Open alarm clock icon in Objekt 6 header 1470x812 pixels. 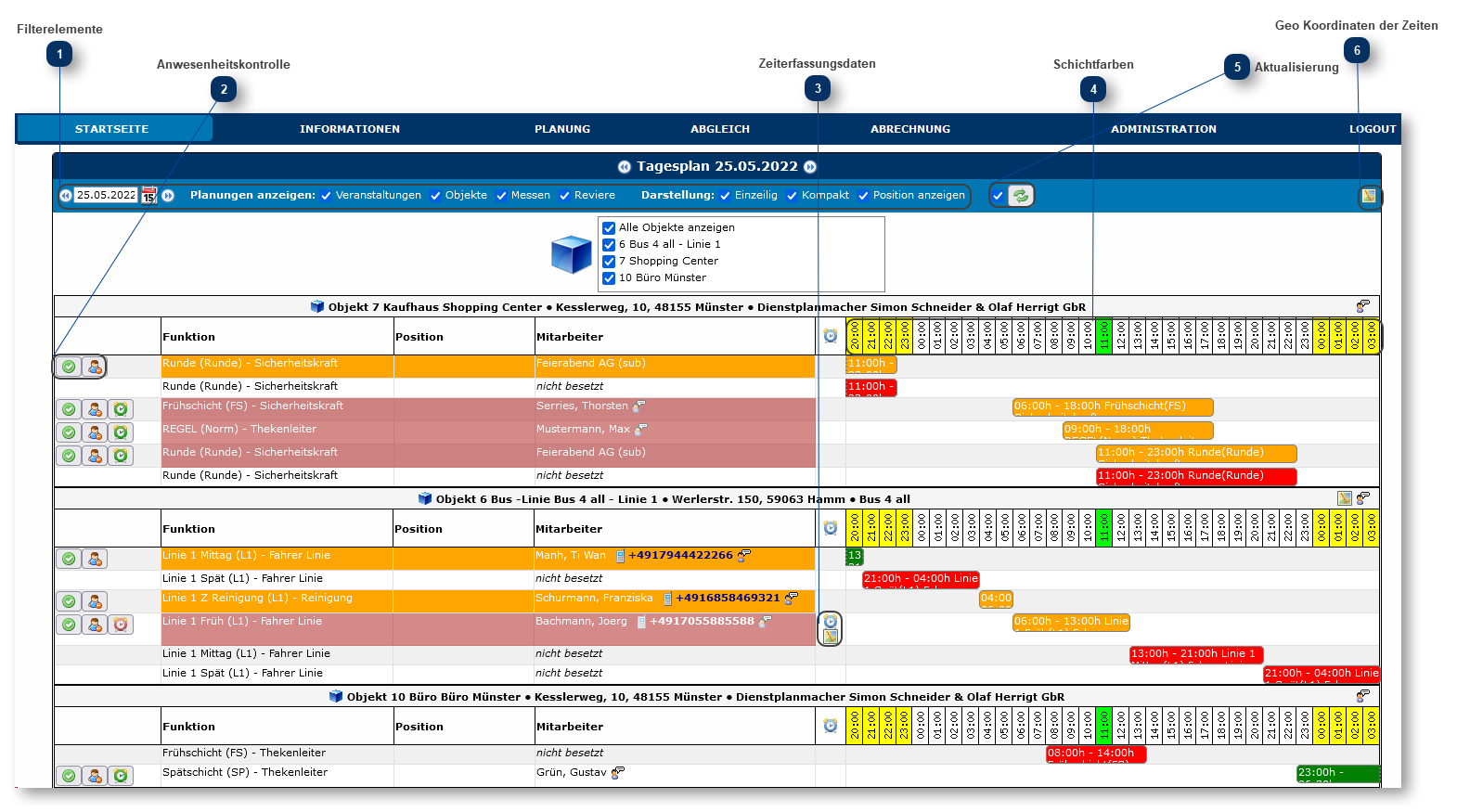[831, 528]
